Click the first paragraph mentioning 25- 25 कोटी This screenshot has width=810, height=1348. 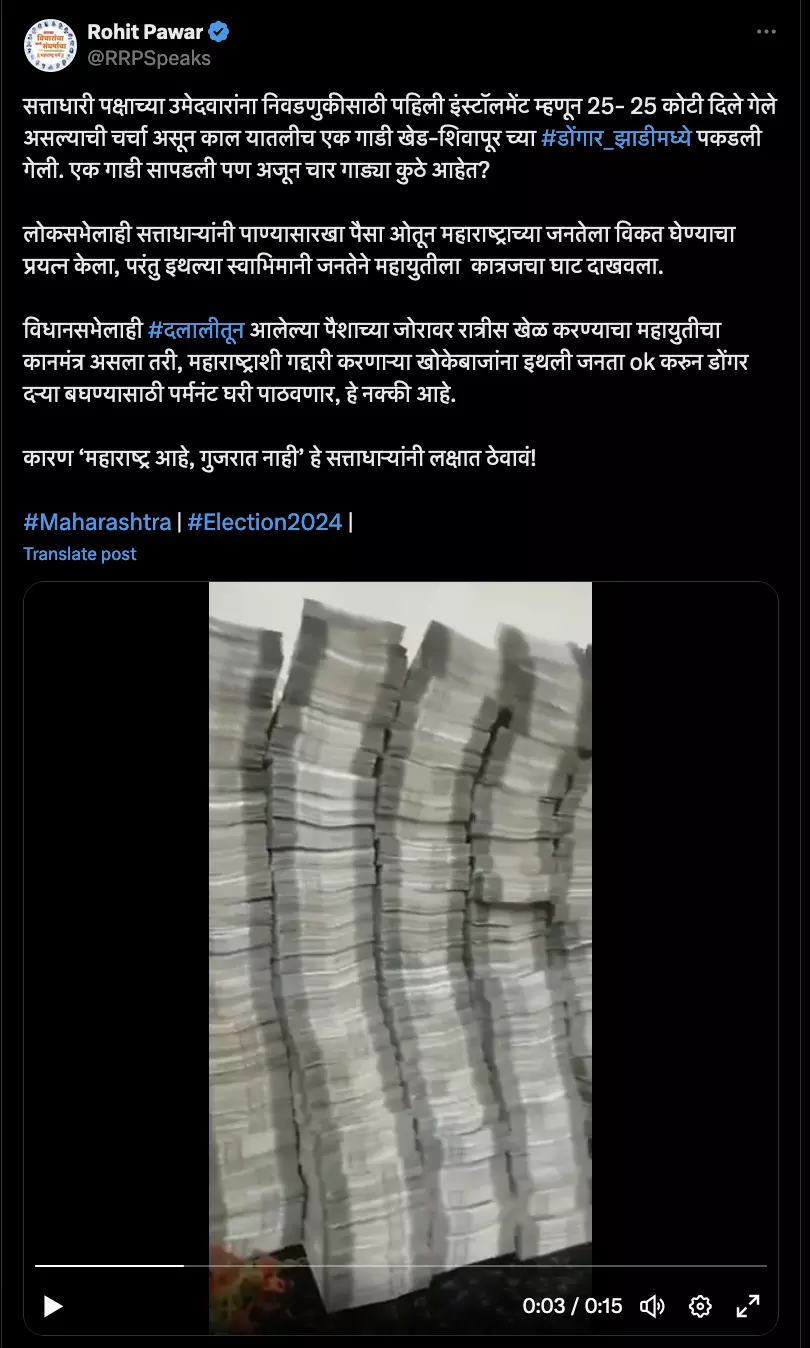[400, 139]
